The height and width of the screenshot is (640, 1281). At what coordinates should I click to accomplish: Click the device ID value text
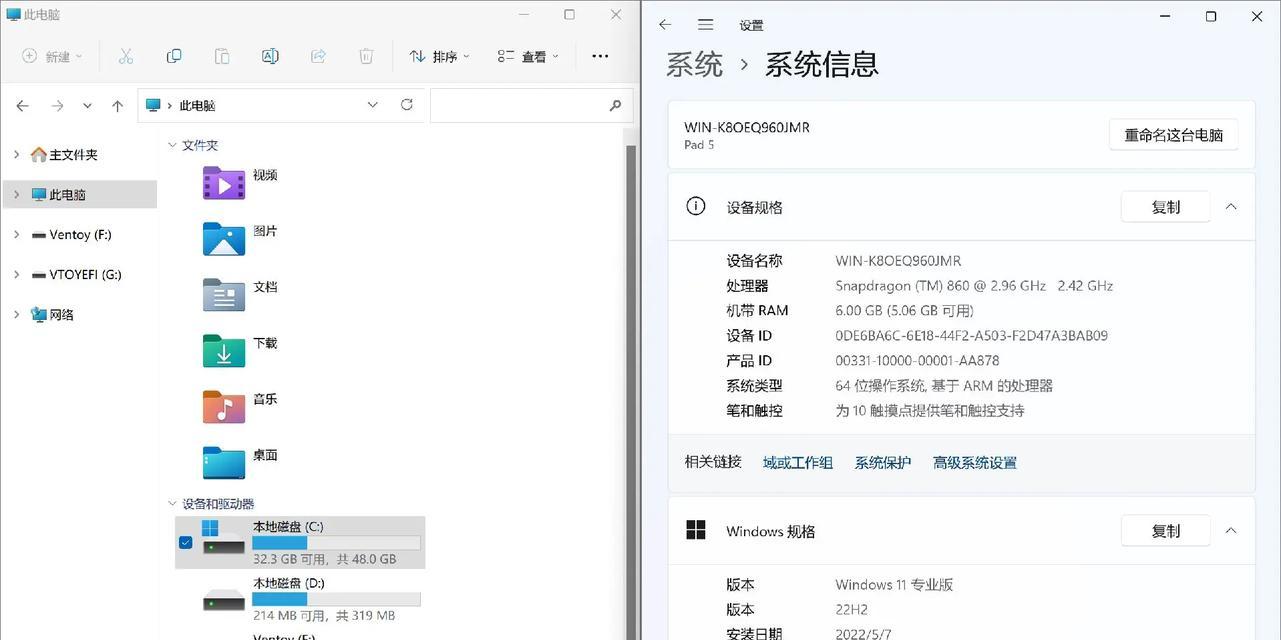pos(971,335)
